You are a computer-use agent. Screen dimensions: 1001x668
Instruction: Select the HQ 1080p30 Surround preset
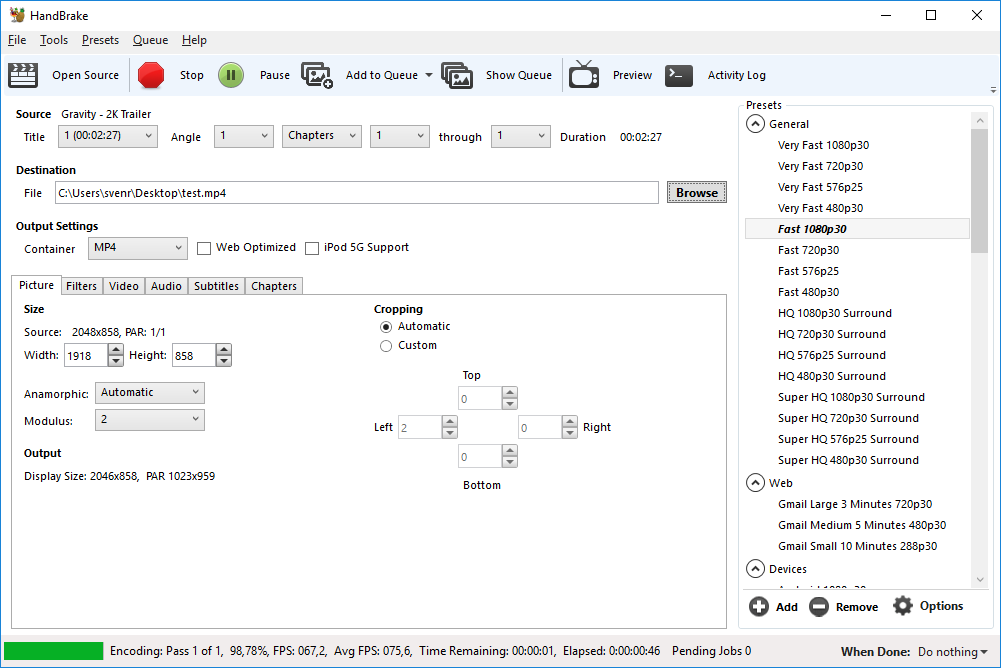(834, 313)
